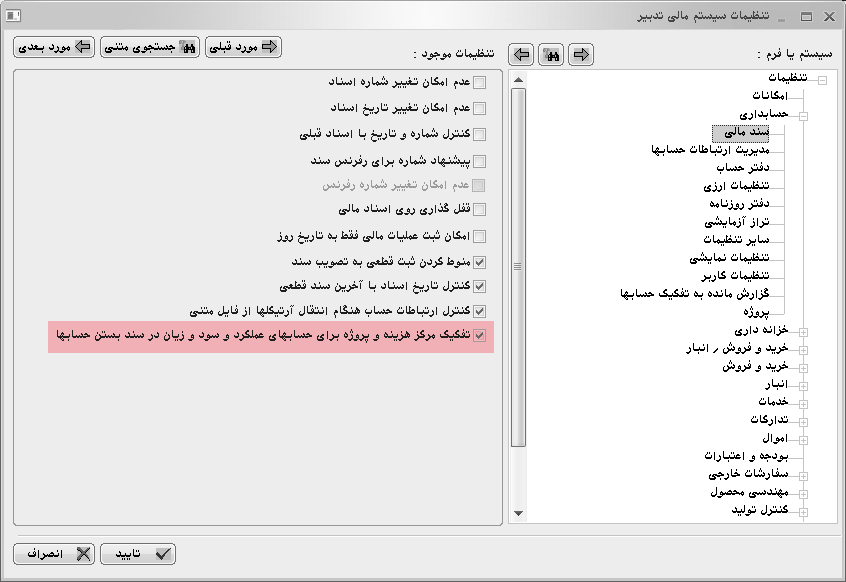Open جستجوی متنی text search
This screenshot has height=582, width=846.
(150, 47)
